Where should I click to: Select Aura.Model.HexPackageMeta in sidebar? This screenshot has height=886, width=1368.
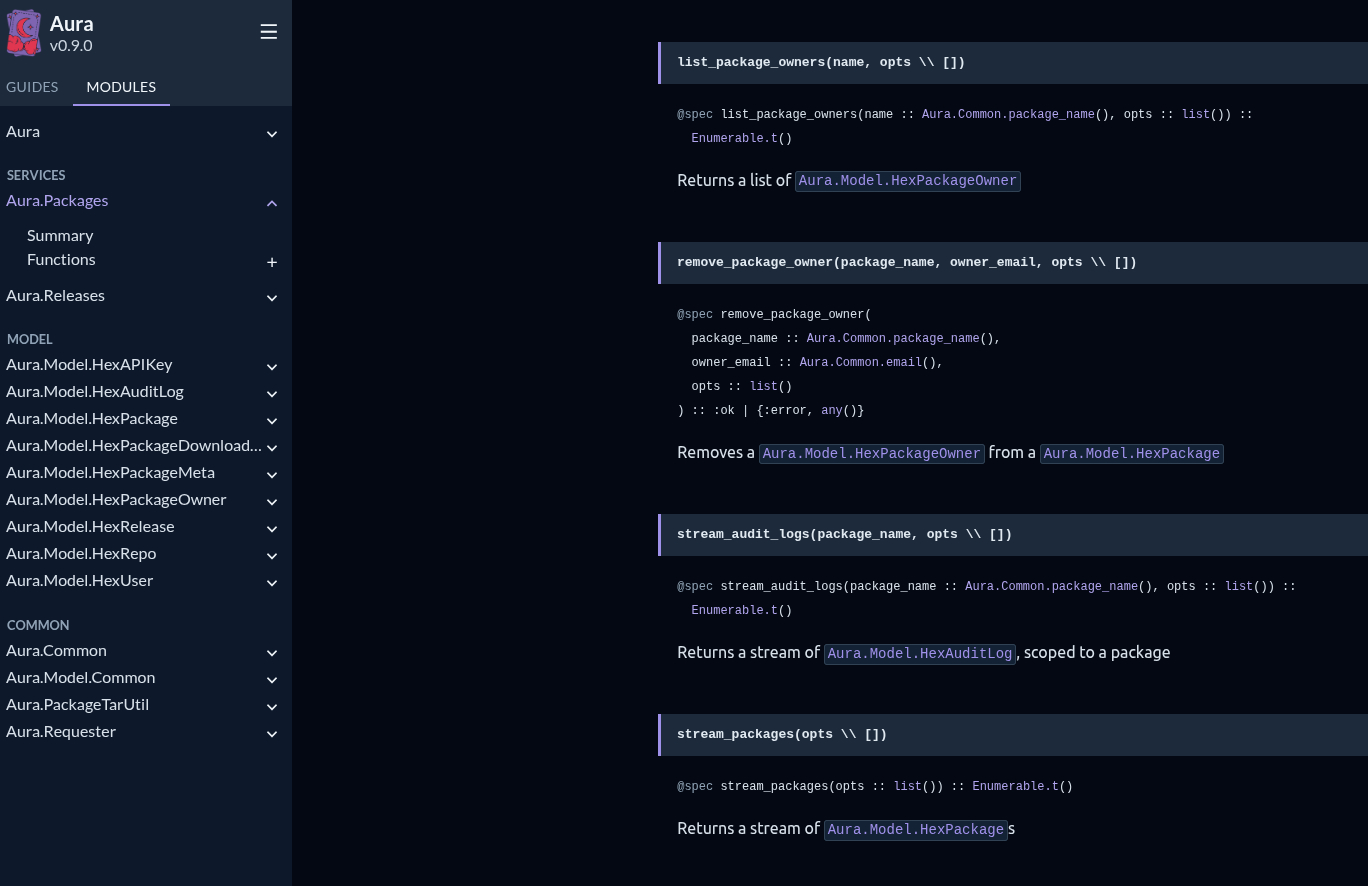point(110,472)
